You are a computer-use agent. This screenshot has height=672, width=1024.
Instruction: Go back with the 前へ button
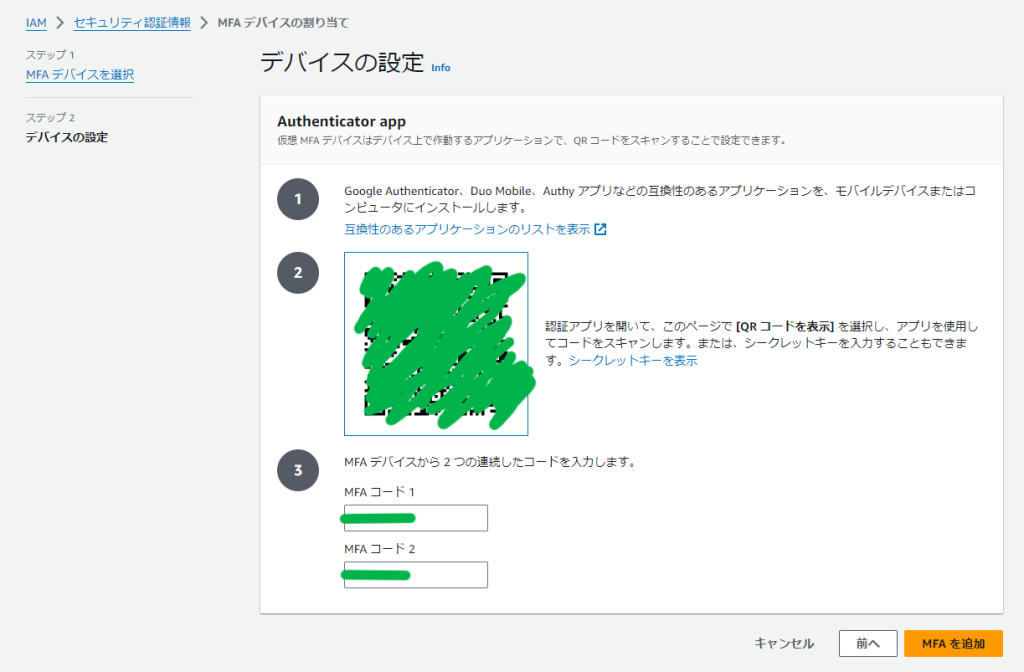[x=861, y=644]
